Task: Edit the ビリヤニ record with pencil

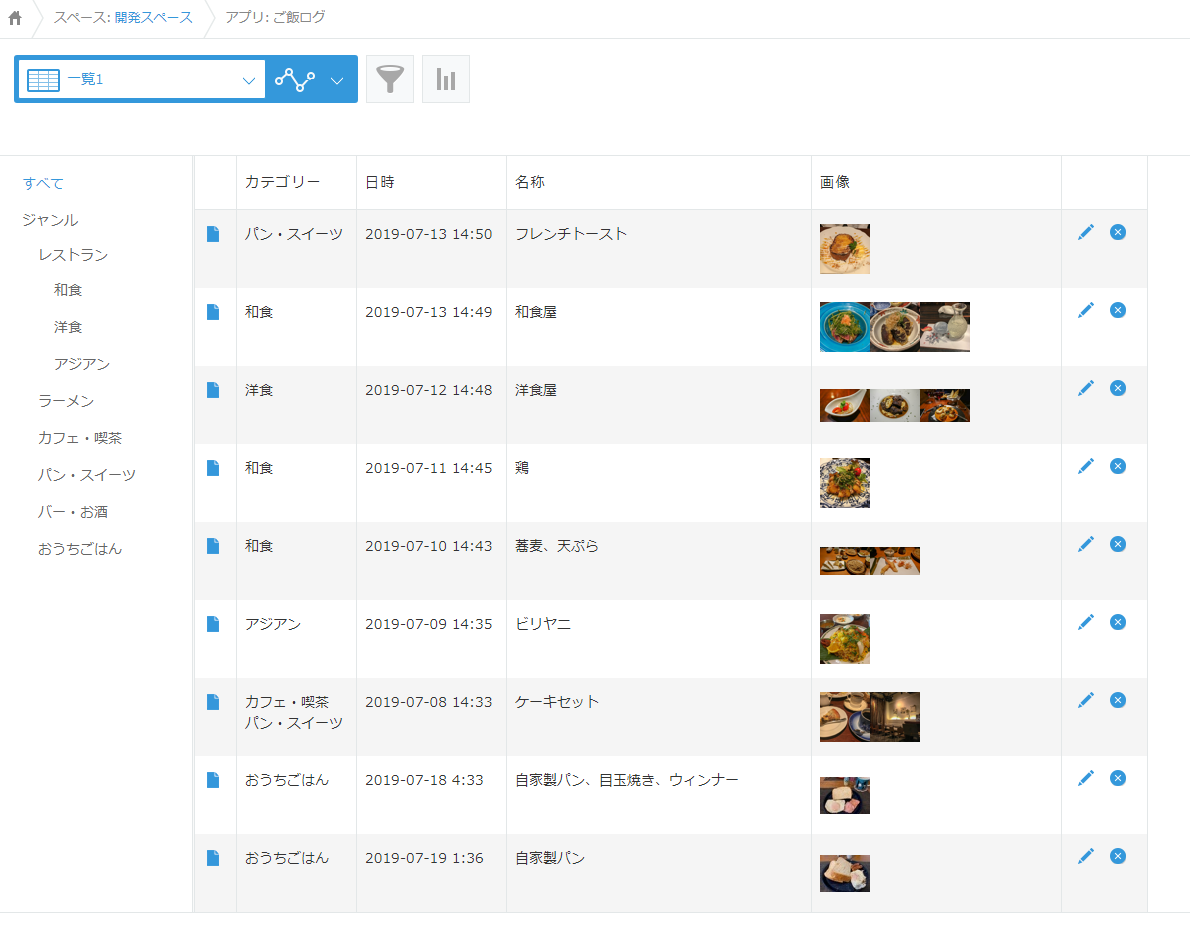Action: tap(1086, 622)
